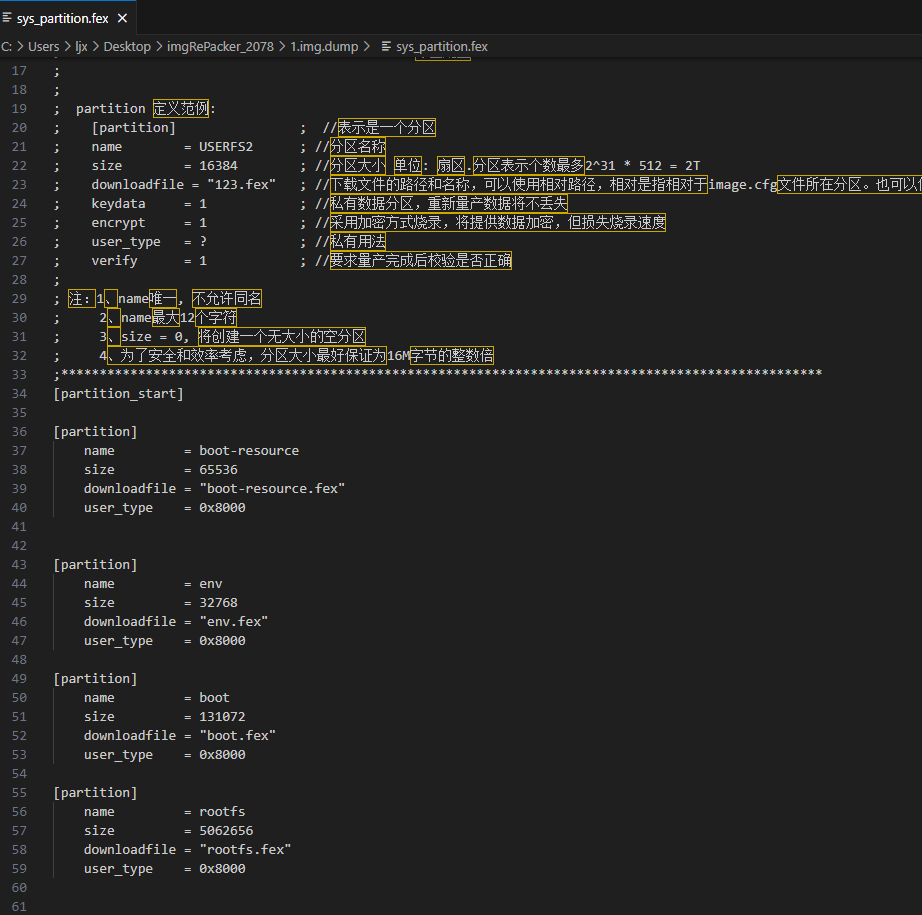The height and width of the screenshot is (915, 922).
Task: Open the Users breadcrumb folder
Action: (44, 46)
